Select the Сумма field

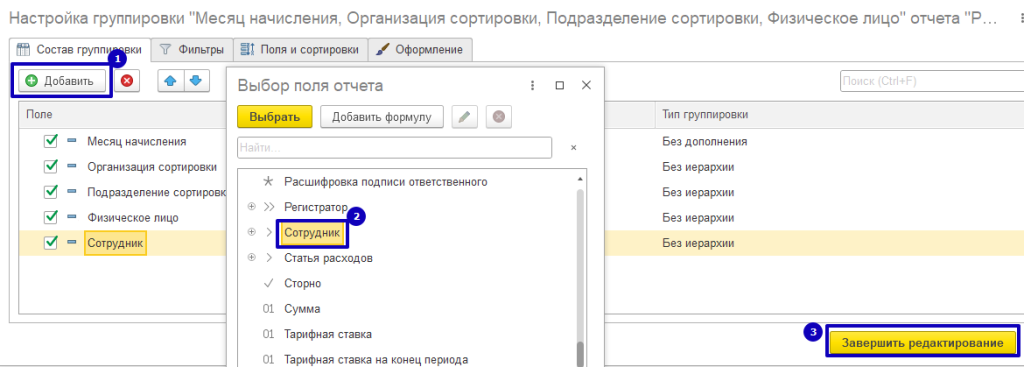(x=302, y=309)
